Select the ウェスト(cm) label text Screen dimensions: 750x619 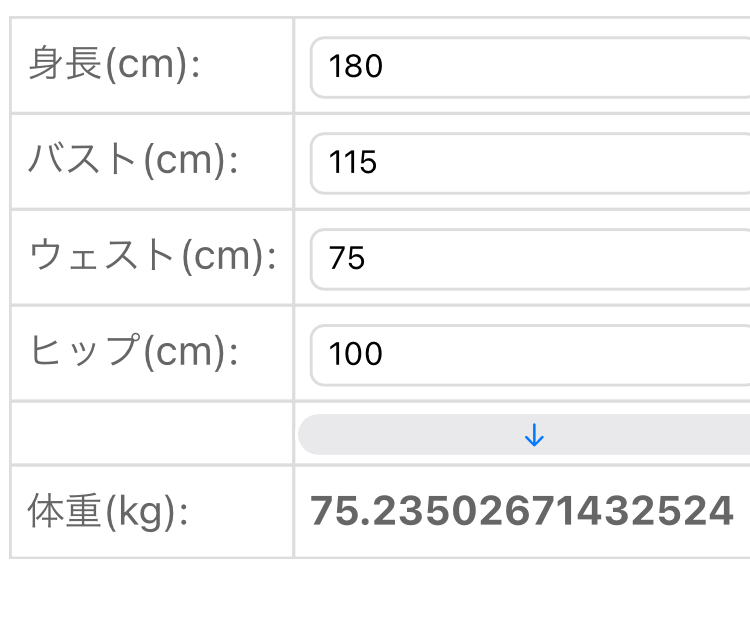(x=152, y=257)
